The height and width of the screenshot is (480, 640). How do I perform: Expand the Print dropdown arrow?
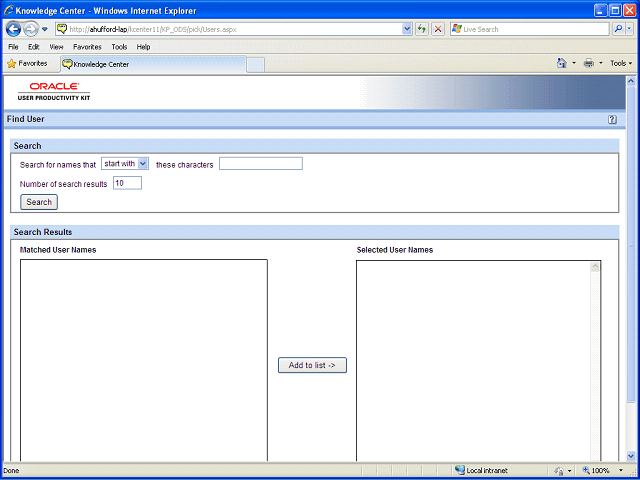(600, 63)
